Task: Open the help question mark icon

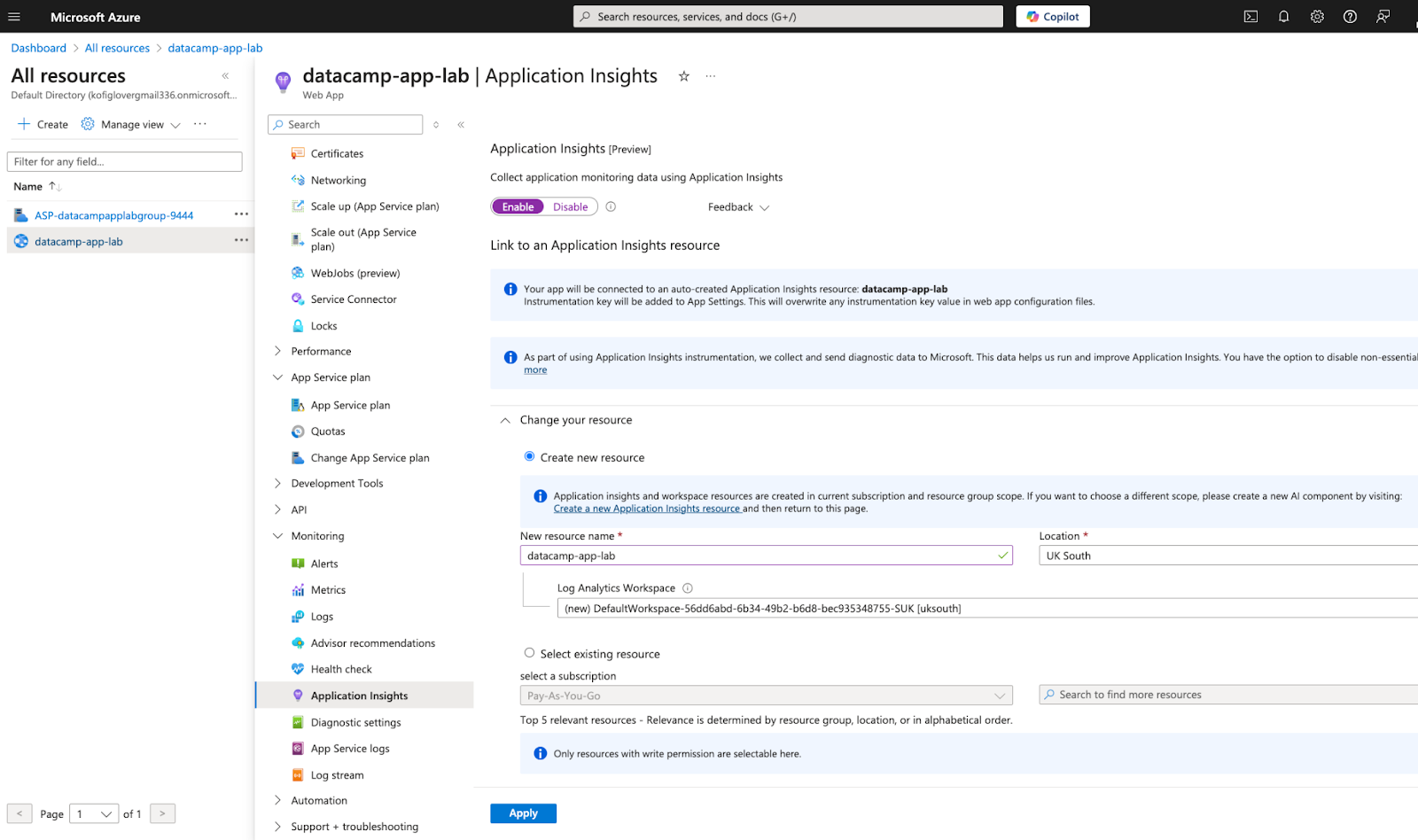Action: 1350,17
